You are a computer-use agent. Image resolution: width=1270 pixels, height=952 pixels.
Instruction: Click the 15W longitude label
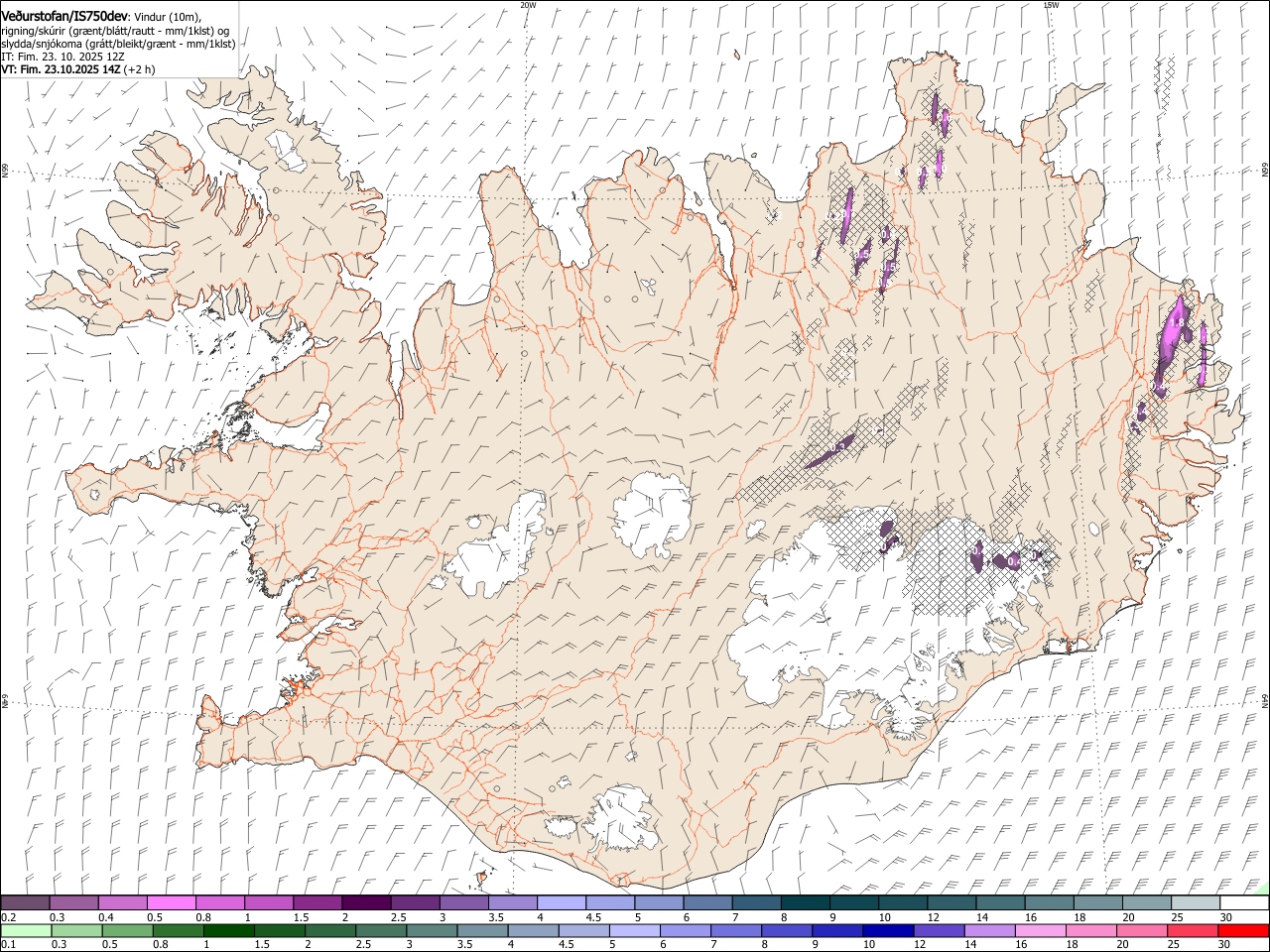(x=1051, y=5)
